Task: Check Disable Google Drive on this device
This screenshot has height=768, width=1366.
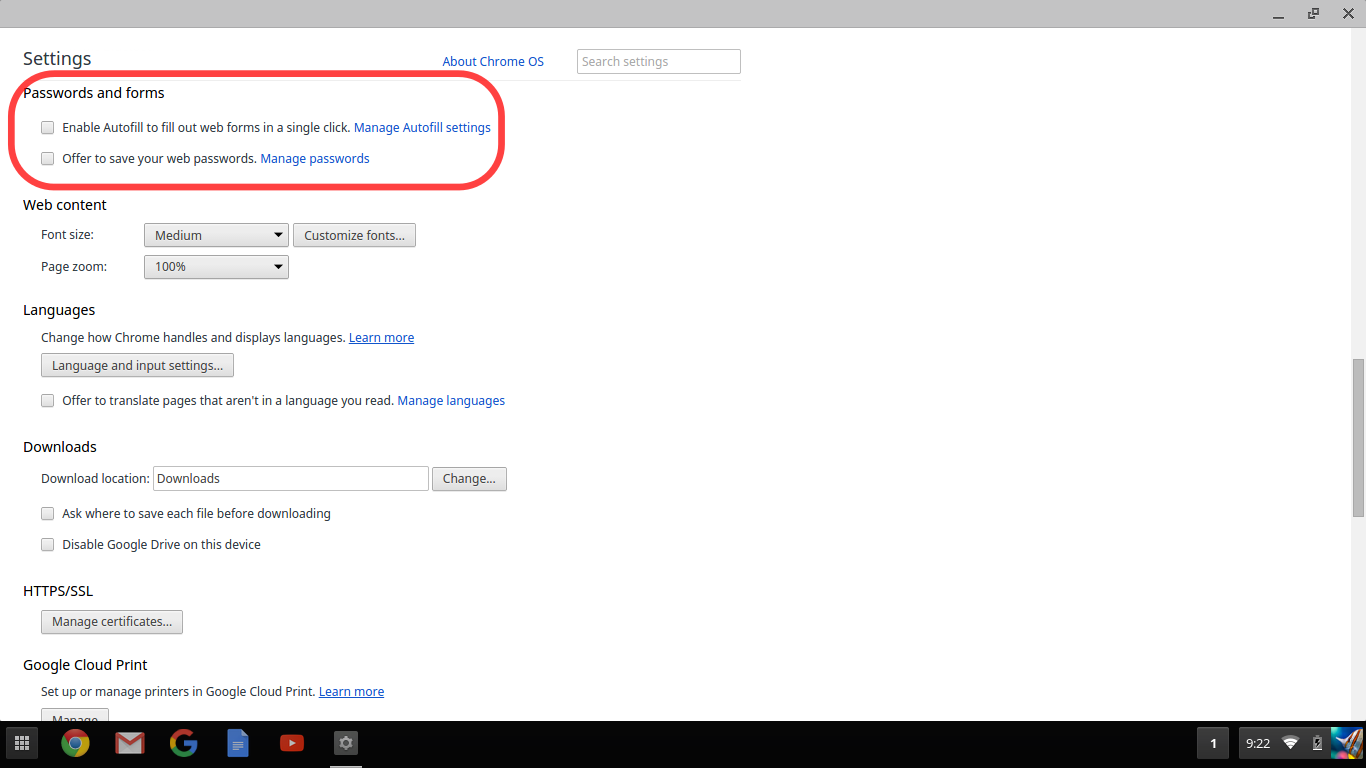Action: coord(48,545)
